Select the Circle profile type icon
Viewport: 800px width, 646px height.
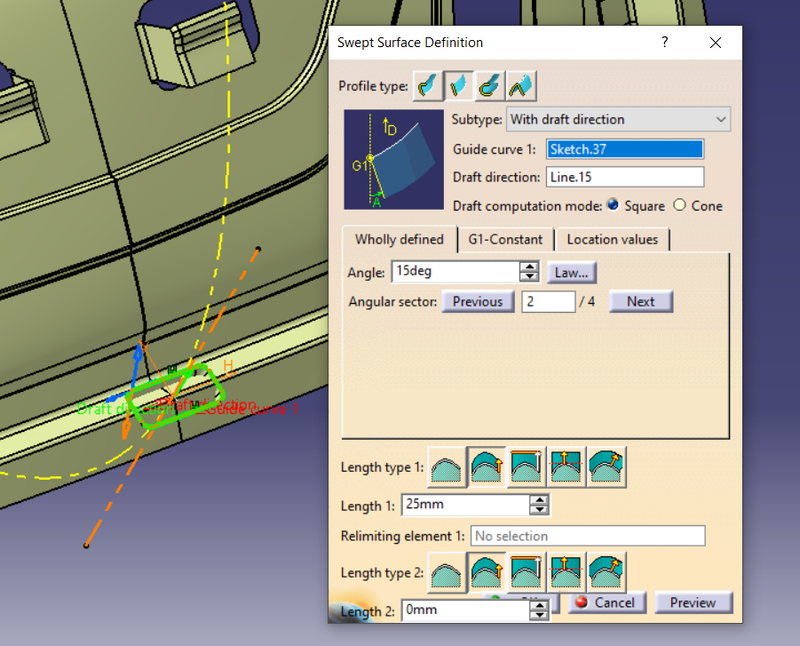(489, 86)
